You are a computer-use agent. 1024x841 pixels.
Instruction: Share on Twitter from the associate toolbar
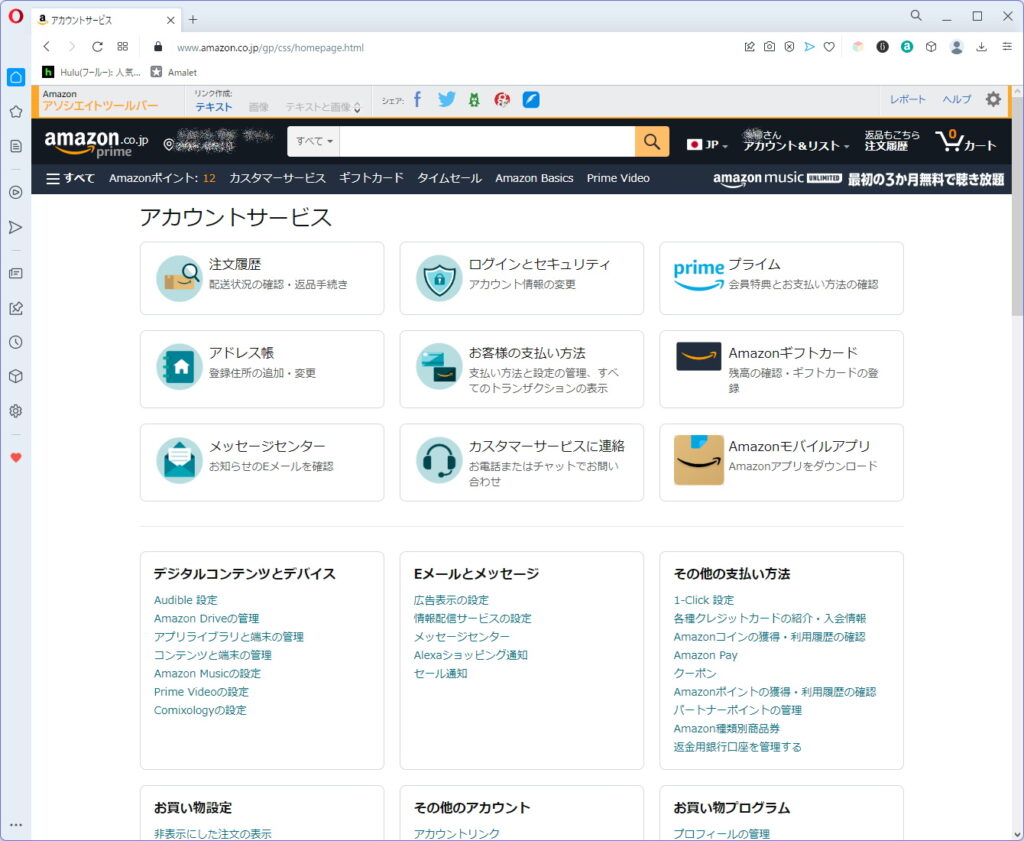(447, 99)
